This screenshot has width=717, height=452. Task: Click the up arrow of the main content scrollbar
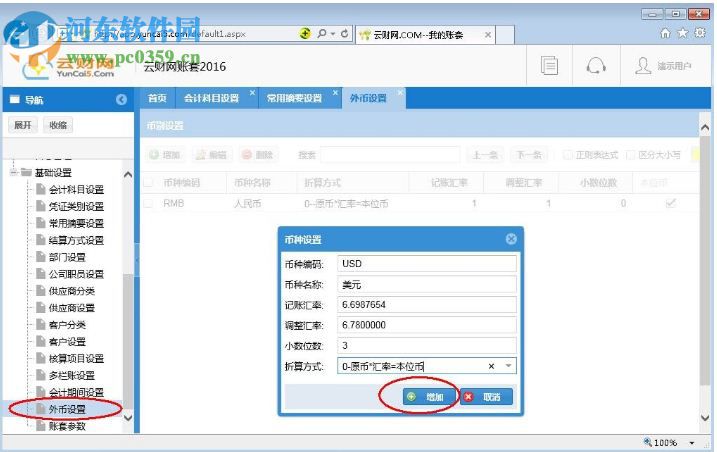pos(705,128)
